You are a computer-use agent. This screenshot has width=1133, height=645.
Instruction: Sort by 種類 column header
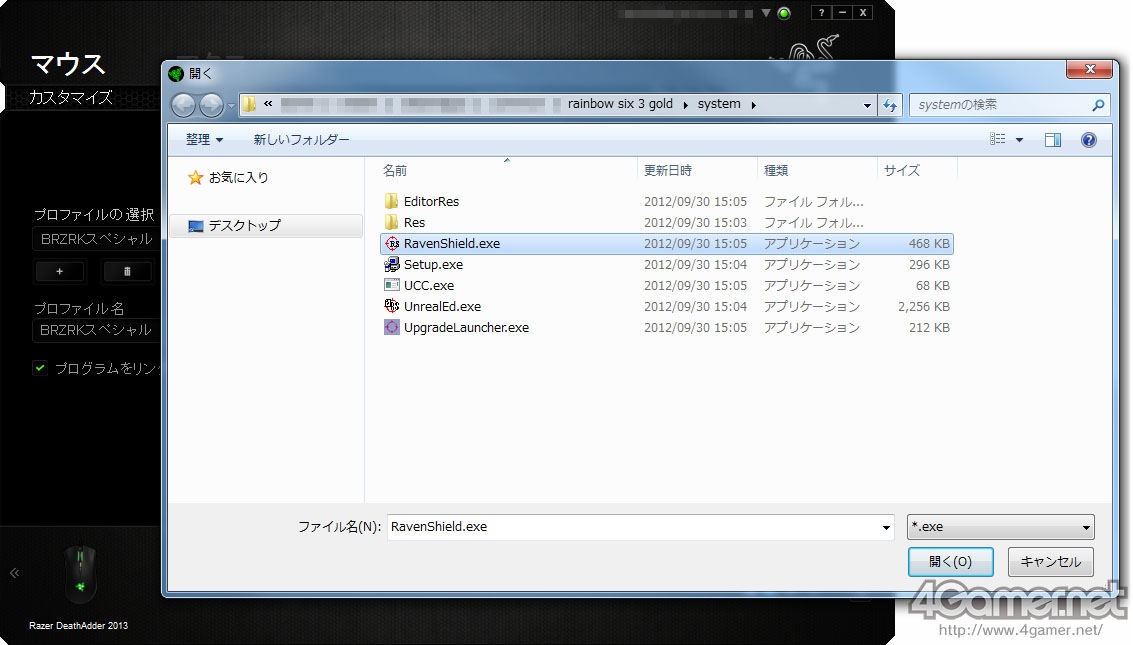tap(776, 170)
